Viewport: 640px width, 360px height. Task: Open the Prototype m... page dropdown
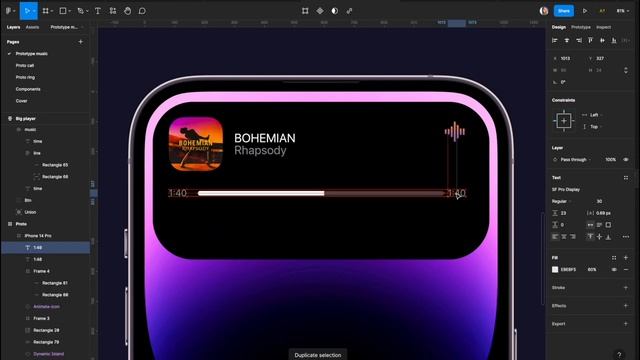pyautogui.click(x=67, y=27)
